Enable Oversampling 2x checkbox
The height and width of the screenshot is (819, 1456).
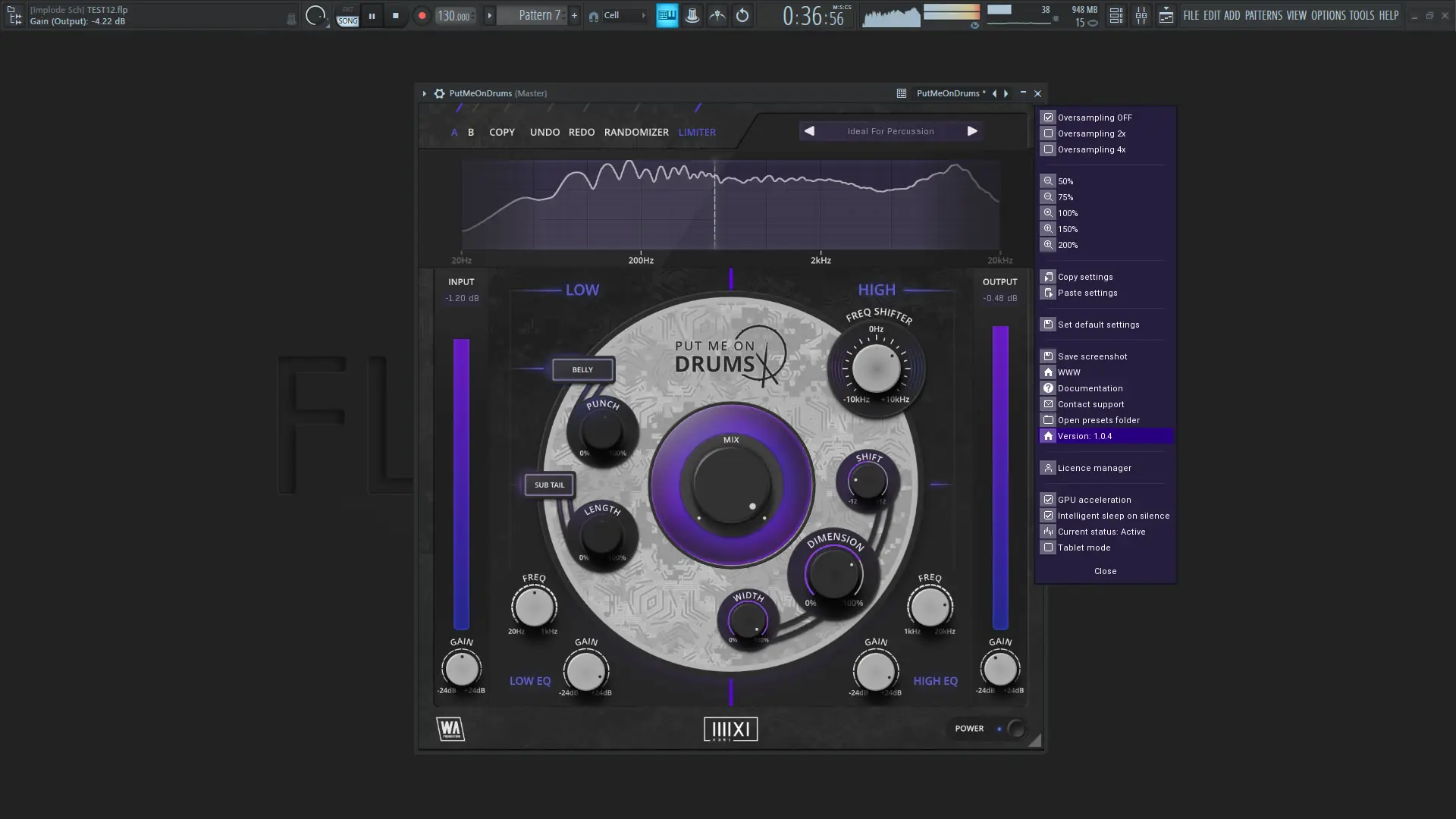click(1048, 133)
